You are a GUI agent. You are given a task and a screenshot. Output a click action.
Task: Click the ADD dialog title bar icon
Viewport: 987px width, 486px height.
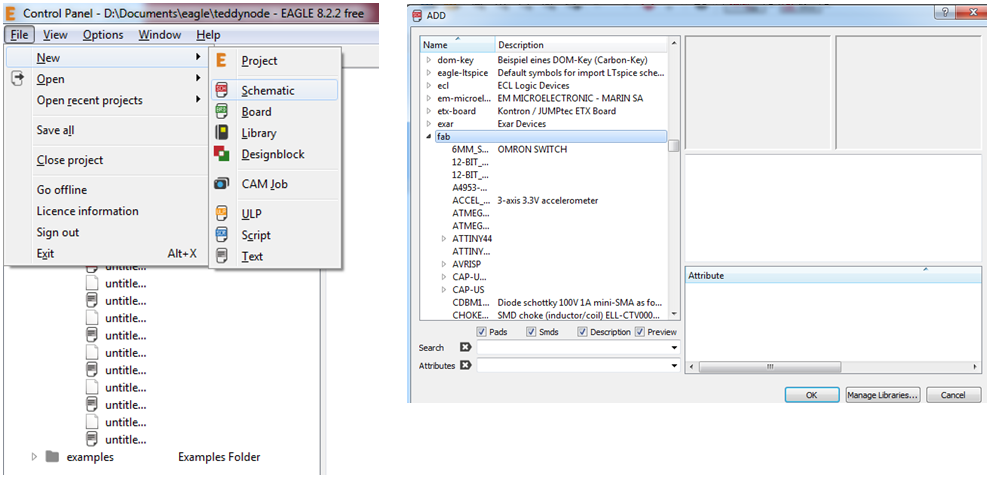417,16
